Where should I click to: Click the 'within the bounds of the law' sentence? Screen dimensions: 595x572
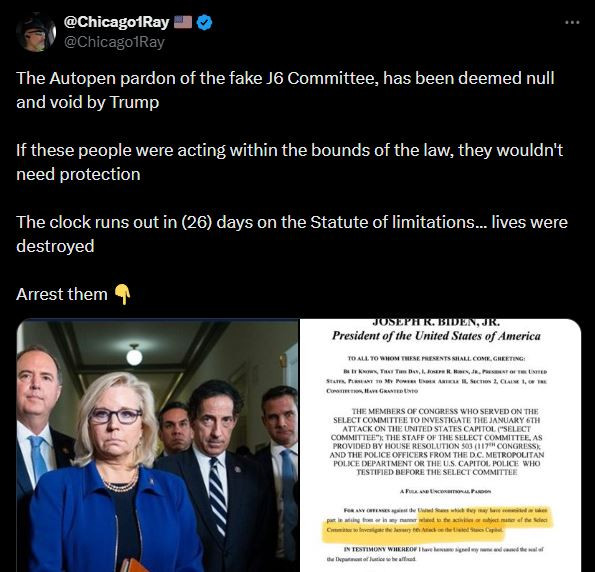(x=290, y=162)
